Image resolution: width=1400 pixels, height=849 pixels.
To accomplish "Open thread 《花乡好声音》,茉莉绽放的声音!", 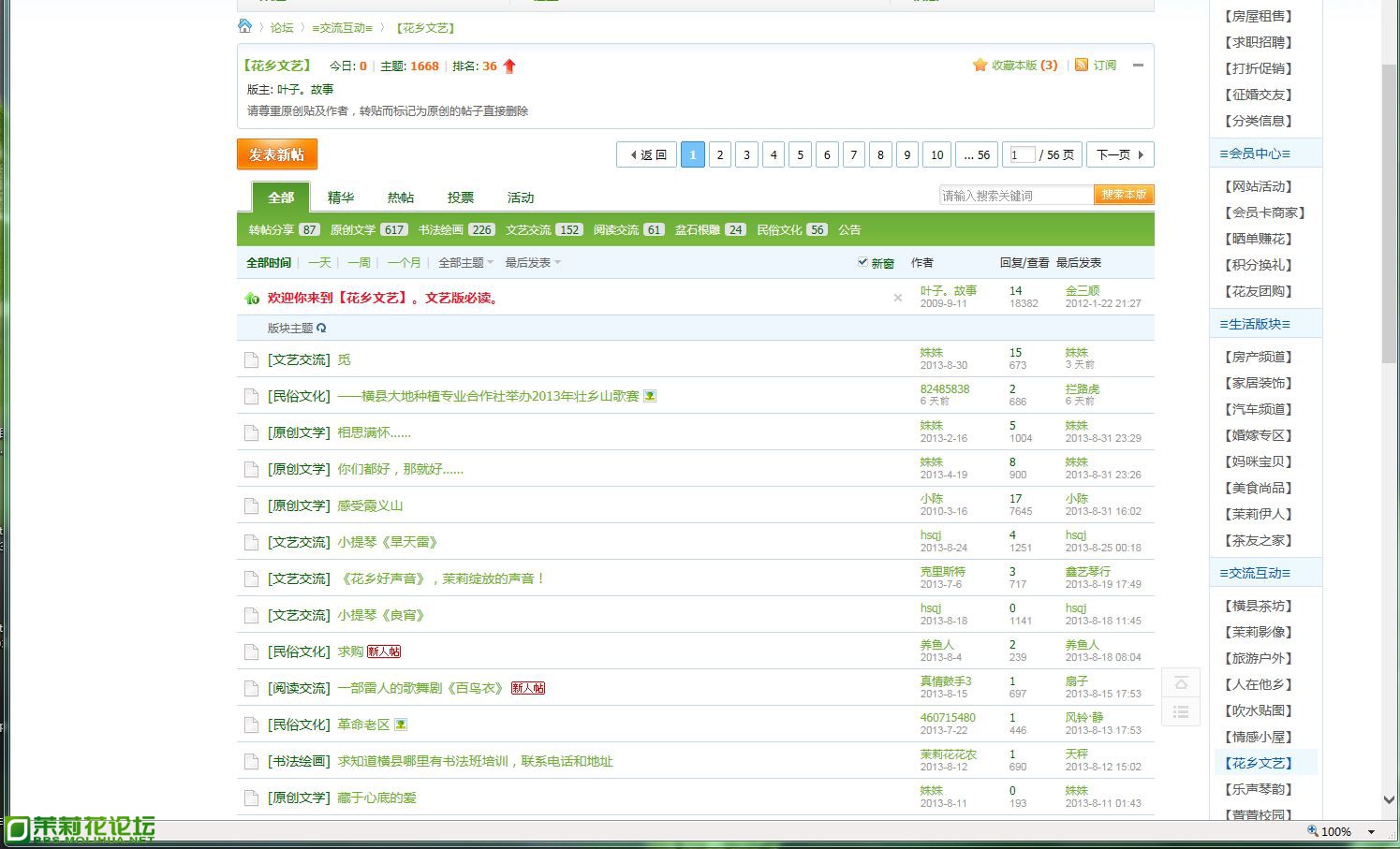I will coord(442,579).
